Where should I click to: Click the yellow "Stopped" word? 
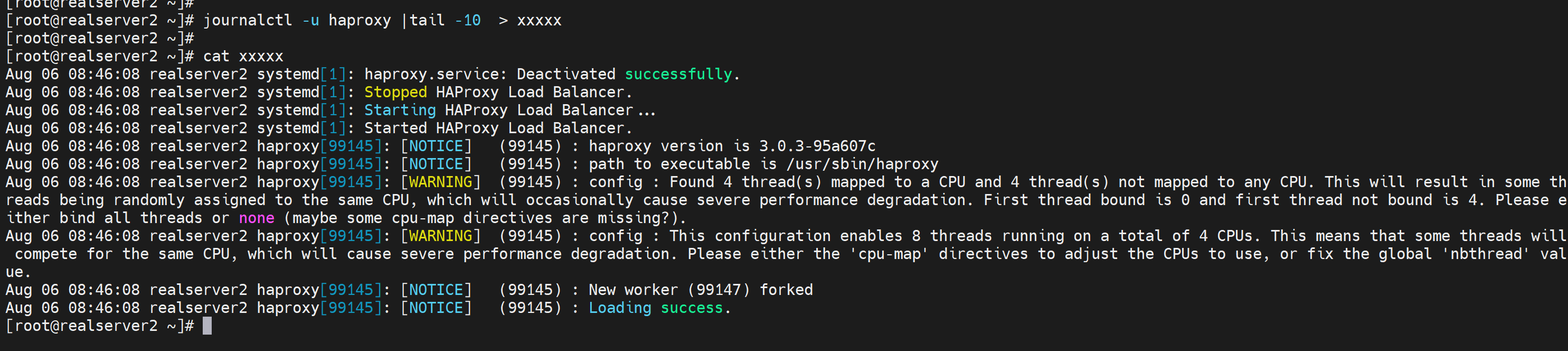pos(395,93)
